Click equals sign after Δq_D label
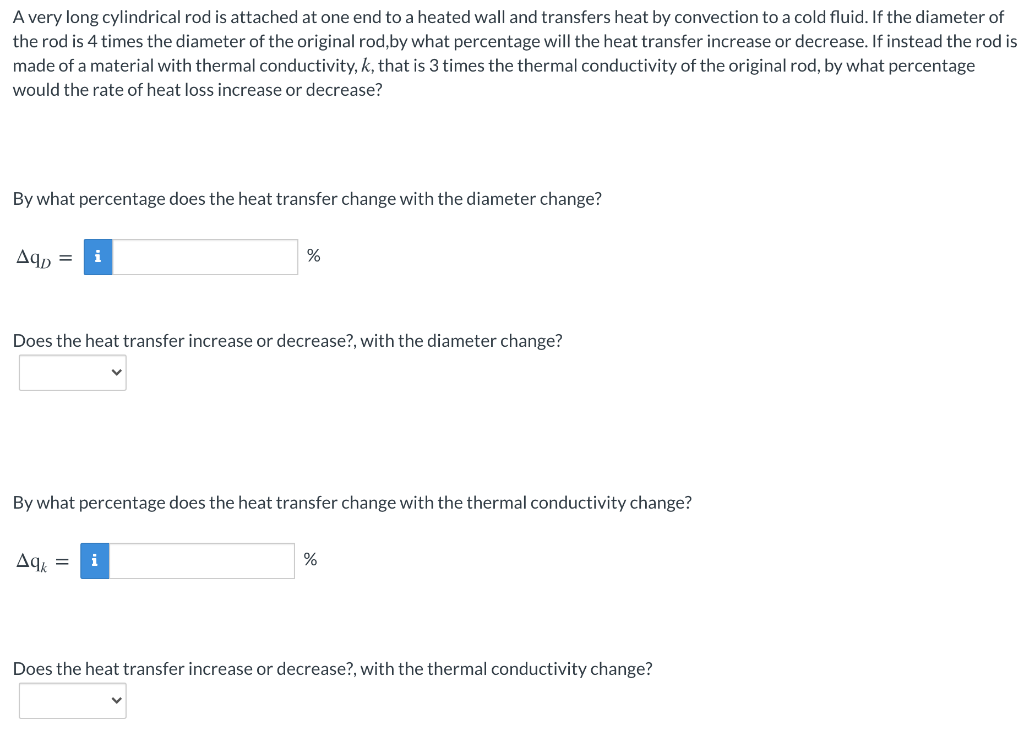1024x731 pixels. pos(65,258)
